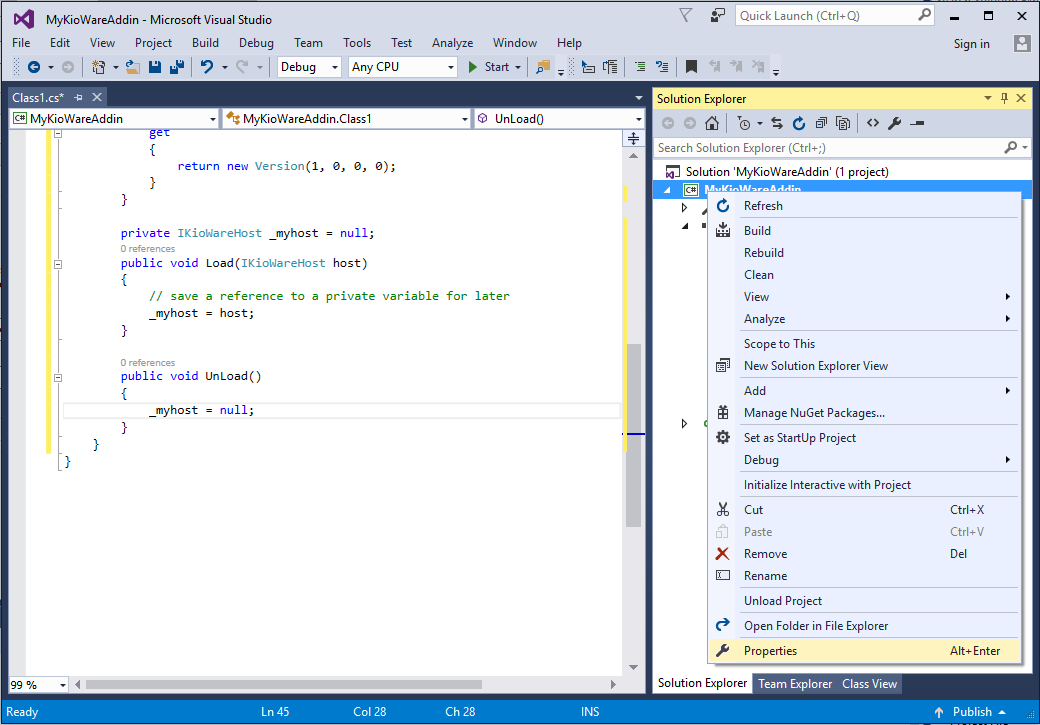Click the Navigate Backward toolbar arrow

coord(34,67)
